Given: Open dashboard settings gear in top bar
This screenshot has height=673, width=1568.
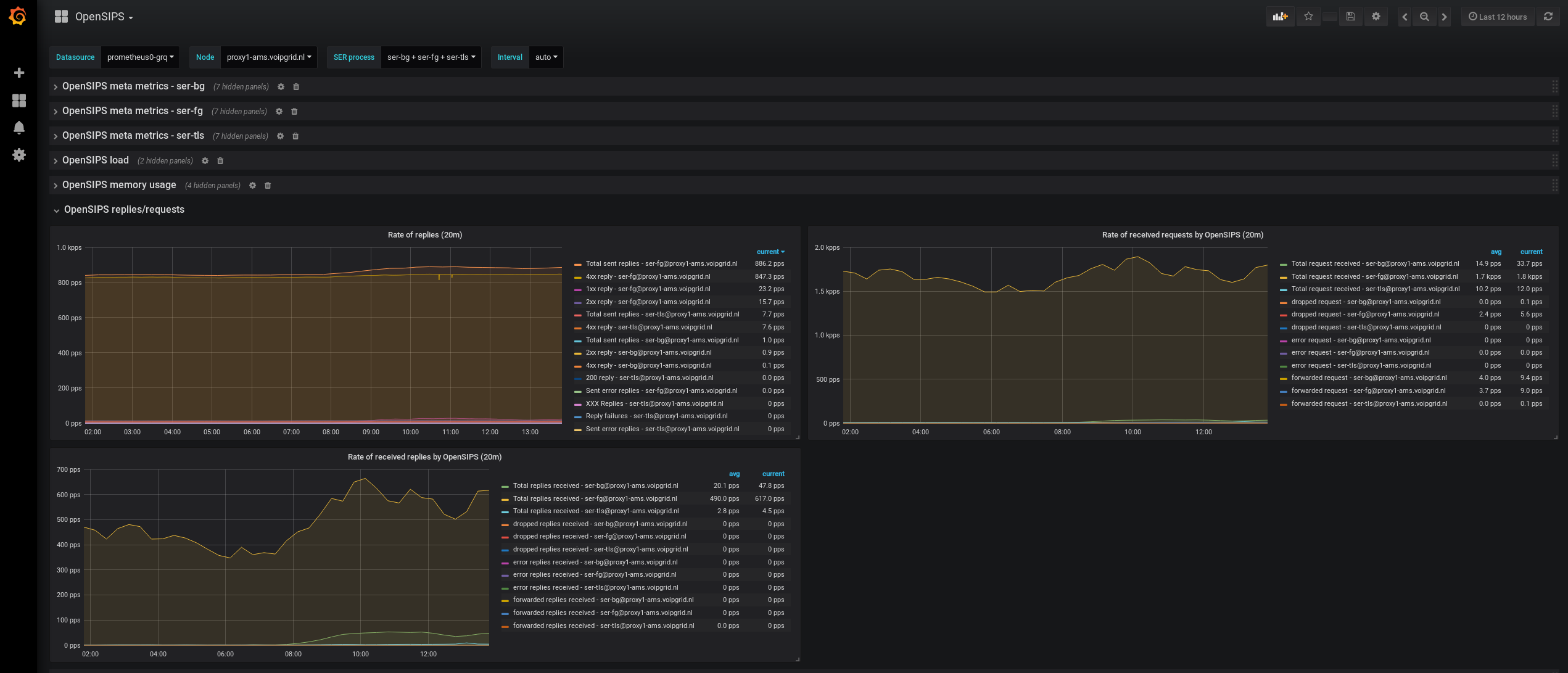Looking at the screenshot, I should click(x=1376, y=17).
